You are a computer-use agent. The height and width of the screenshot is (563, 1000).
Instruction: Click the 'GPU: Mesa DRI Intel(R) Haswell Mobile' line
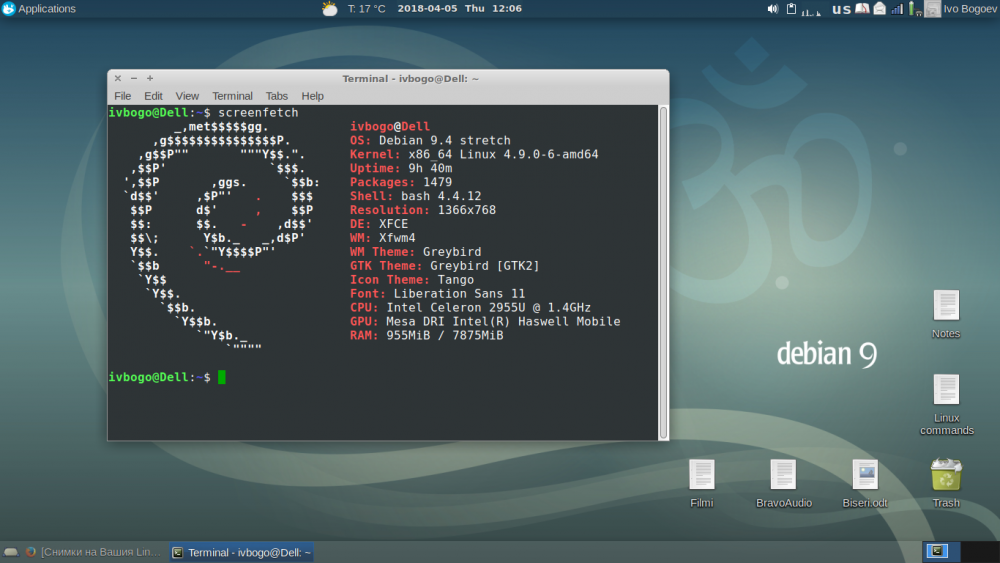tap(485, 321)
